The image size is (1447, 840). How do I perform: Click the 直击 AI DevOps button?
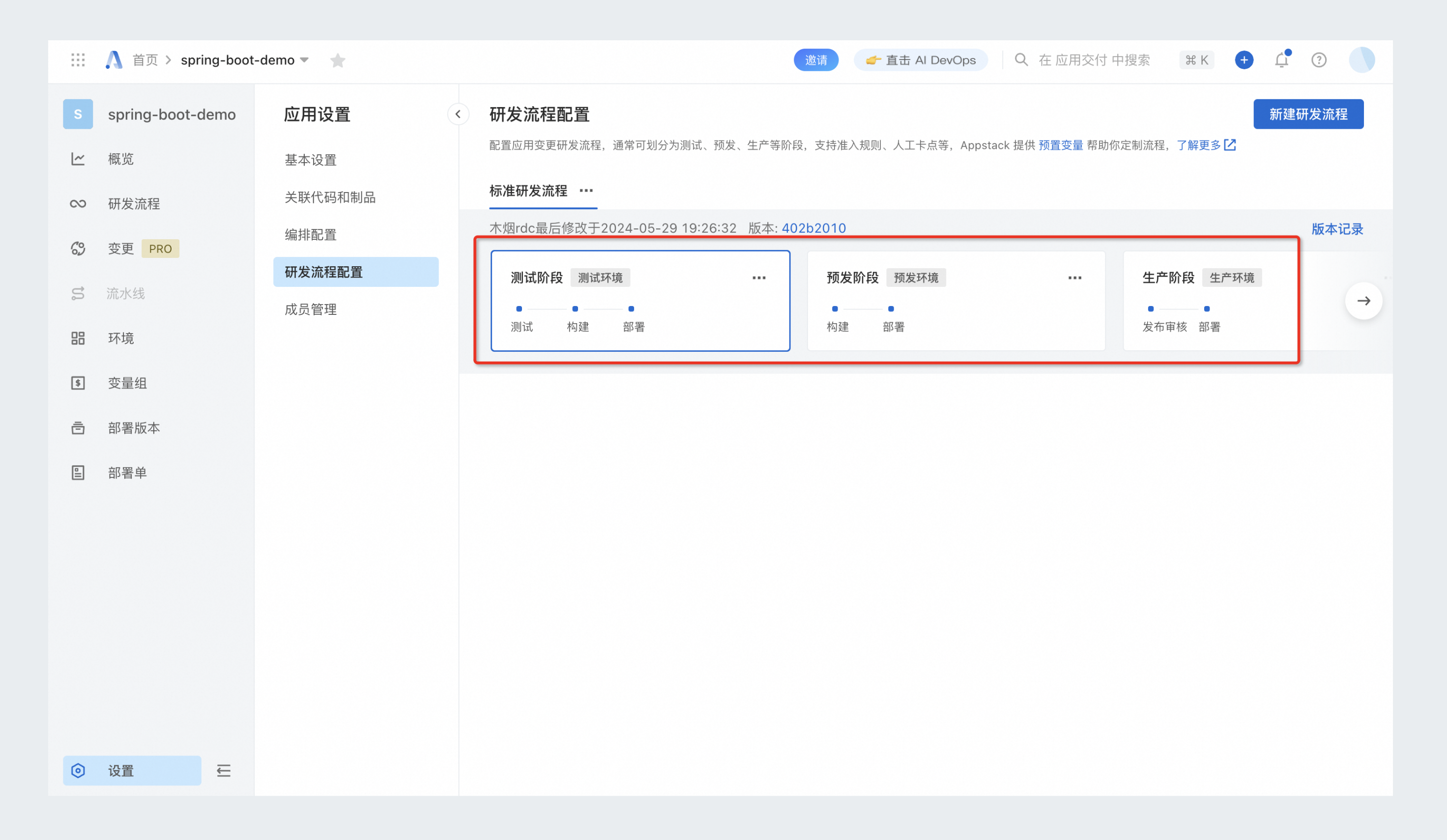tap(921, 59)
